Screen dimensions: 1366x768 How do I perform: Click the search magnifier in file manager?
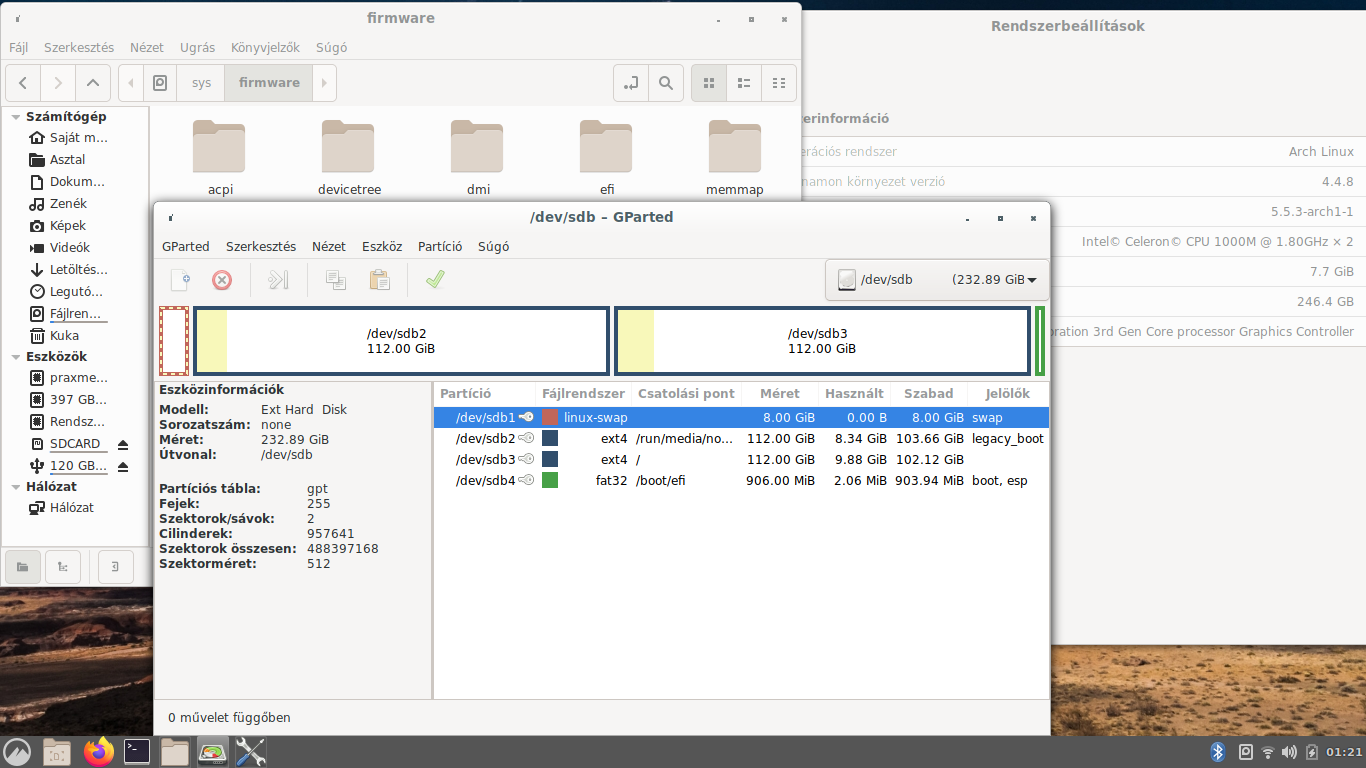coord(665,83)
